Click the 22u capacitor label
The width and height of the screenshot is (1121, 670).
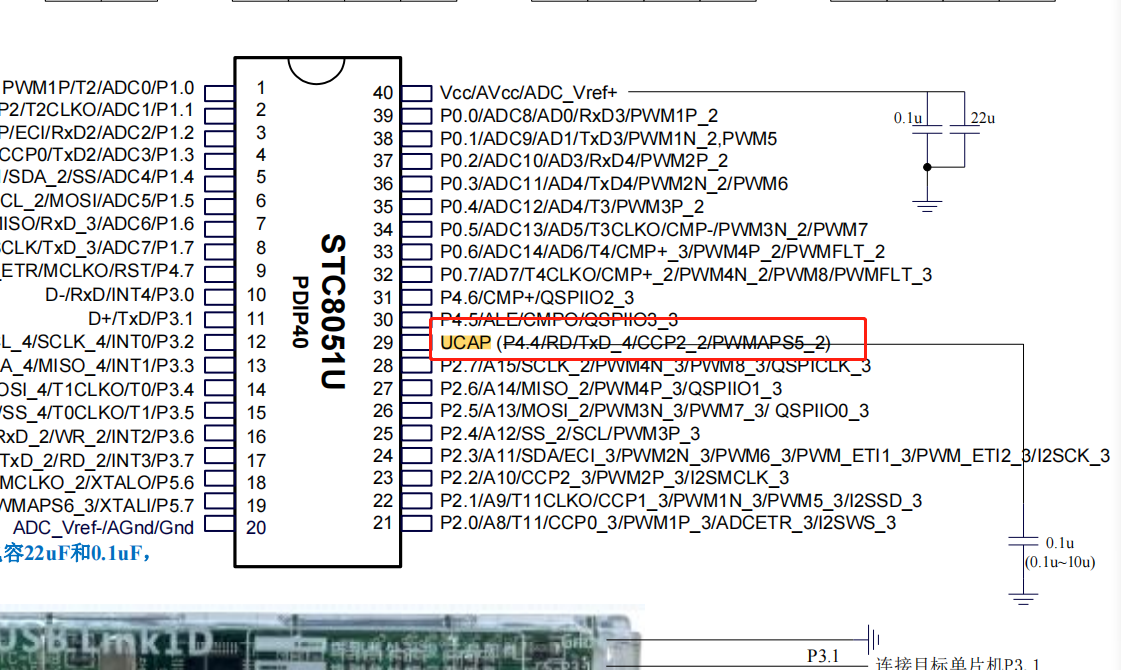983,118
